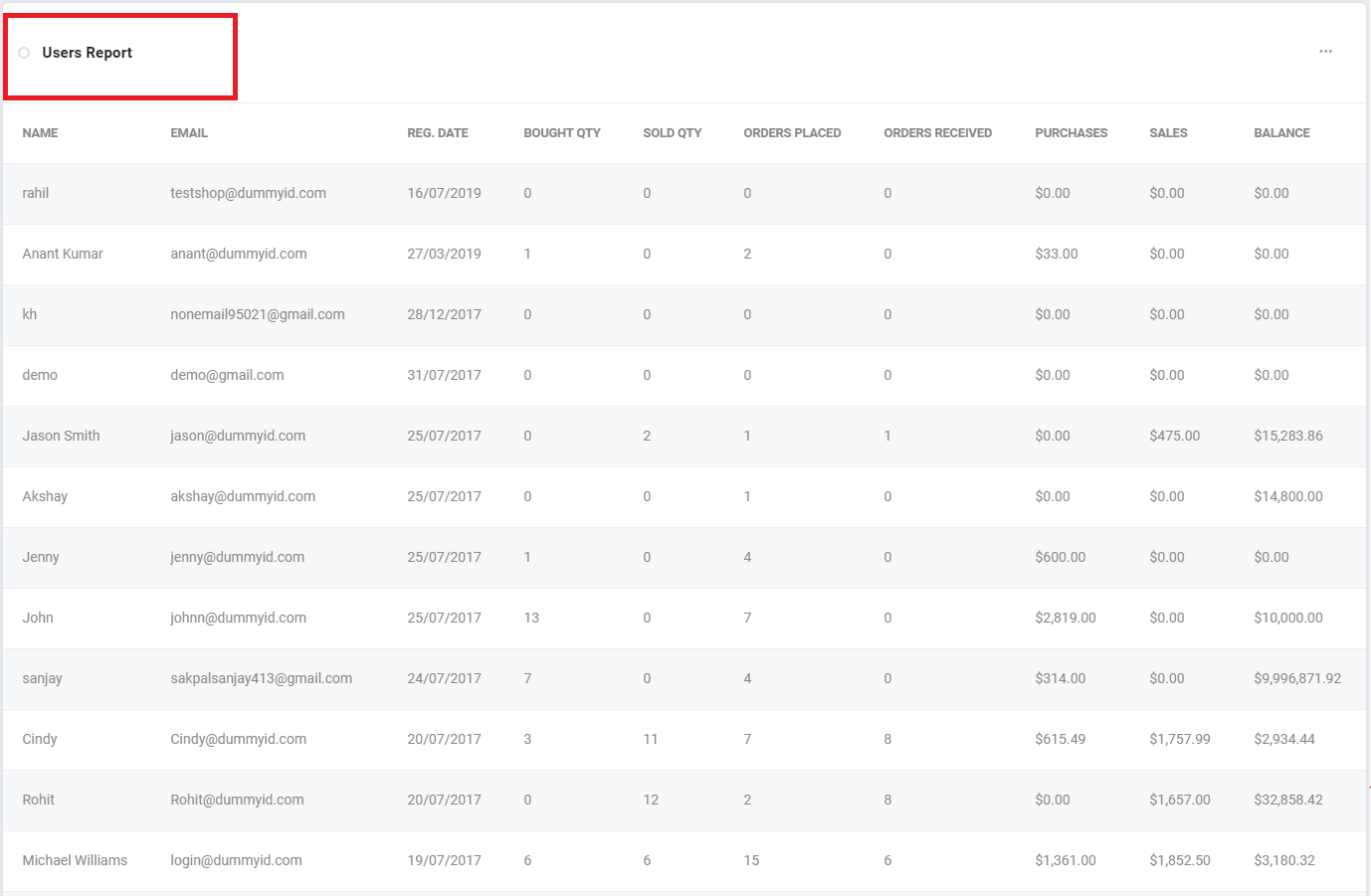Click John's $10,000.00 balance
Image resolution: width=1371 pixels, height=896 pixels.
click(x=1288, y=619)
